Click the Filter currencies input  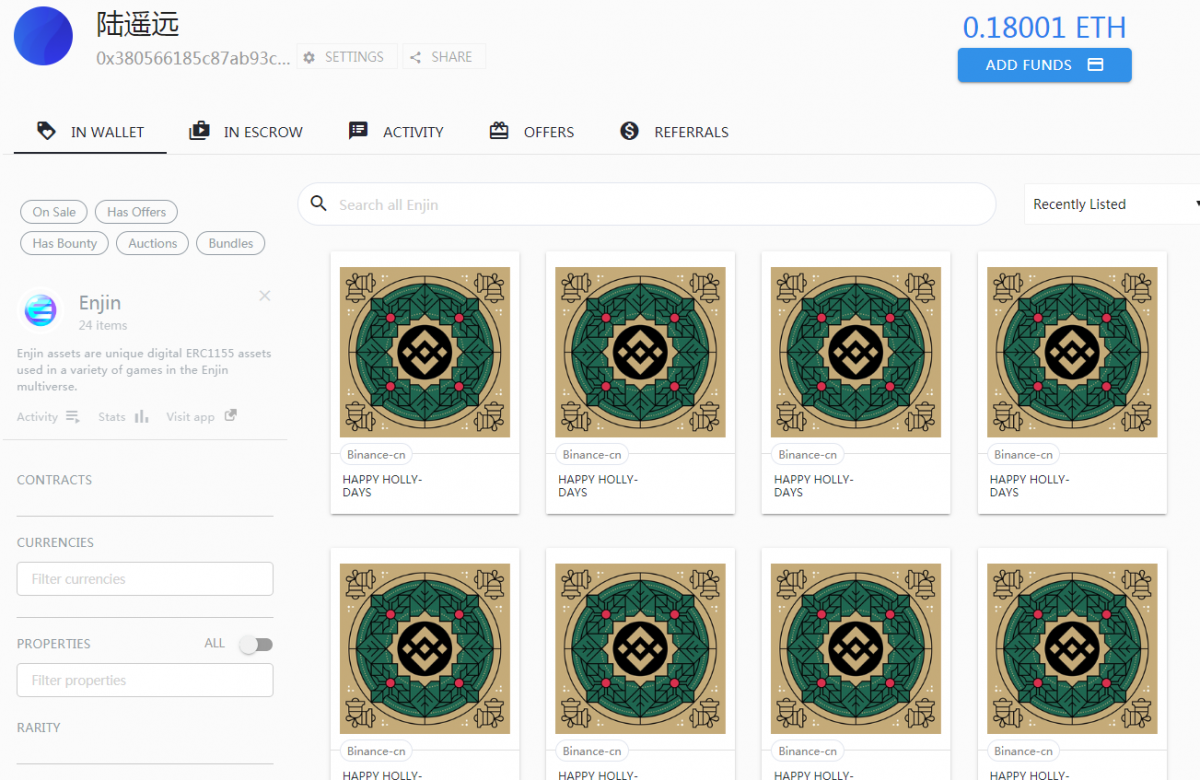pos(145,579)
